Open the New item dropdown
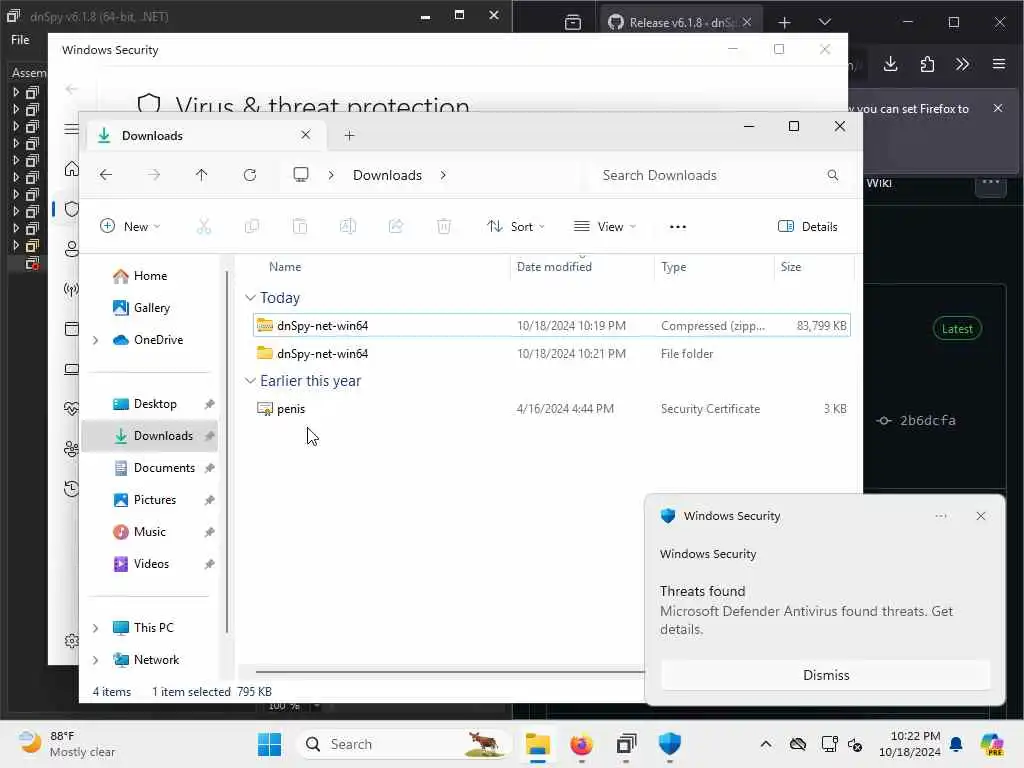 (130, 227)
